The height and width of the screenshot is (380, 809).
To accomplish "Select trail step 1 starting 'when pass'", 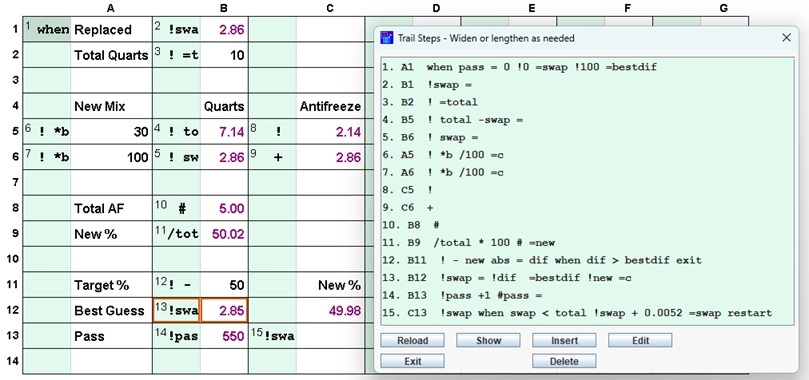I will pos(519,67).
